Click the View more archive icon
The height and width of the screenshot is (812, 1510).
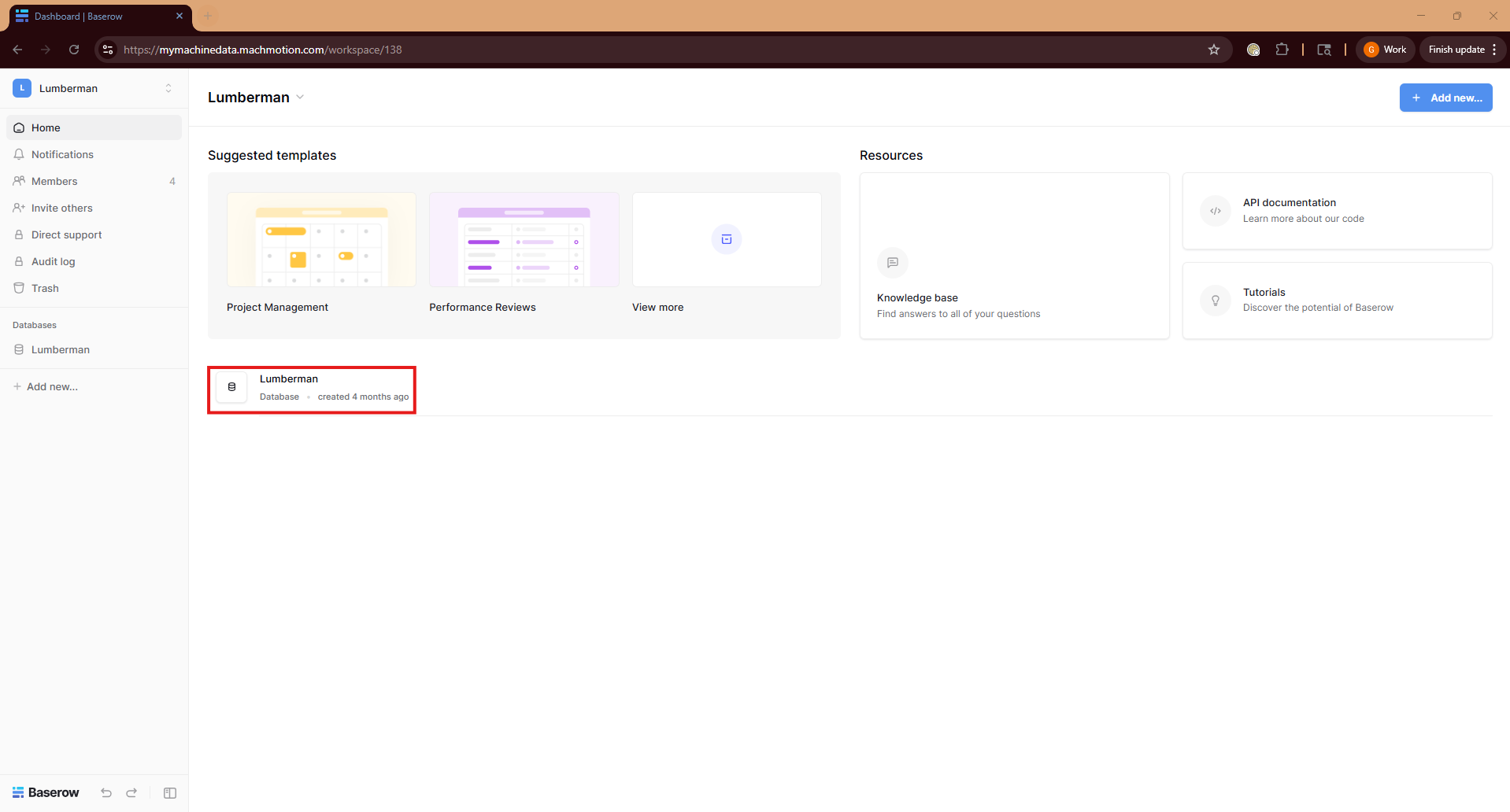pyautogui.click(x=727, y=239)
